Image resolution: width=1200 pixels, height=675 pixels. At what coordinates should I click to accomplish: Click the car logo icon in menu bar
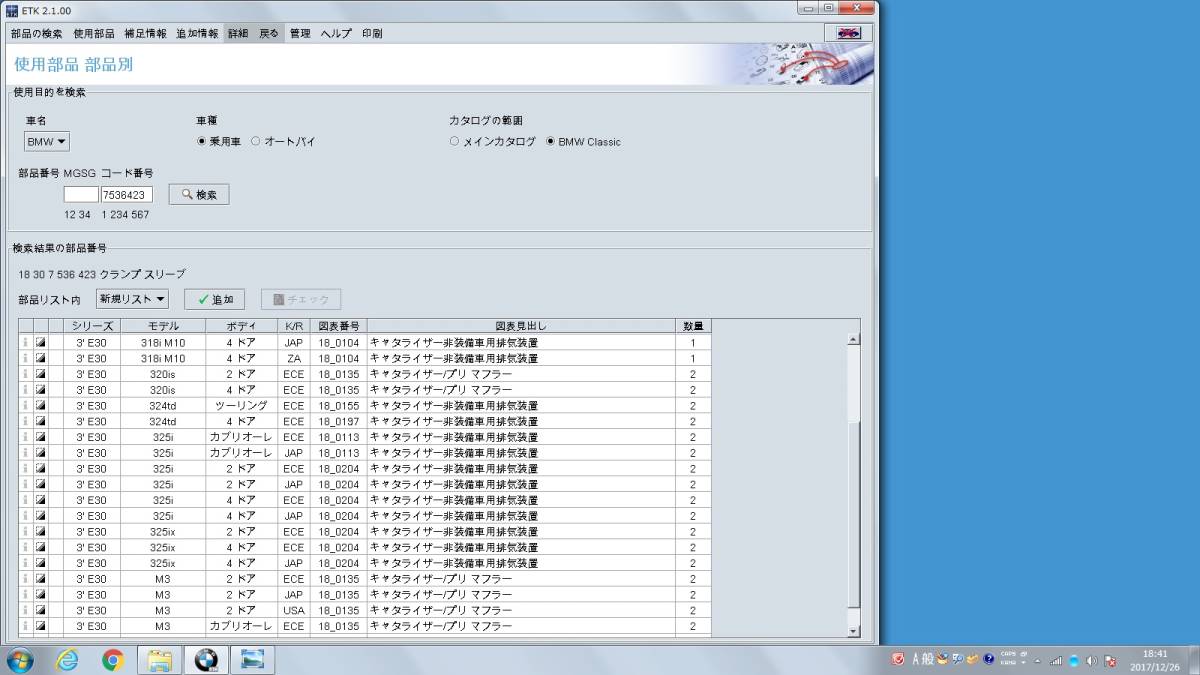tap(849, 33)
